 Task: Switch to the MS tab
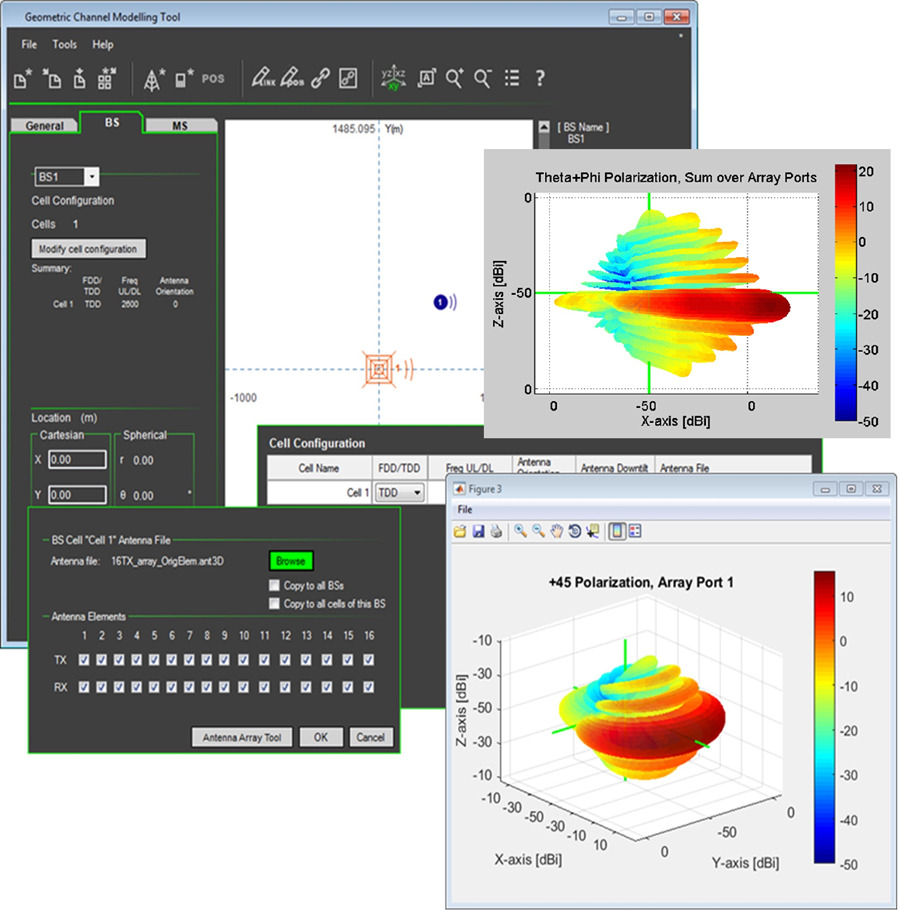179,126
